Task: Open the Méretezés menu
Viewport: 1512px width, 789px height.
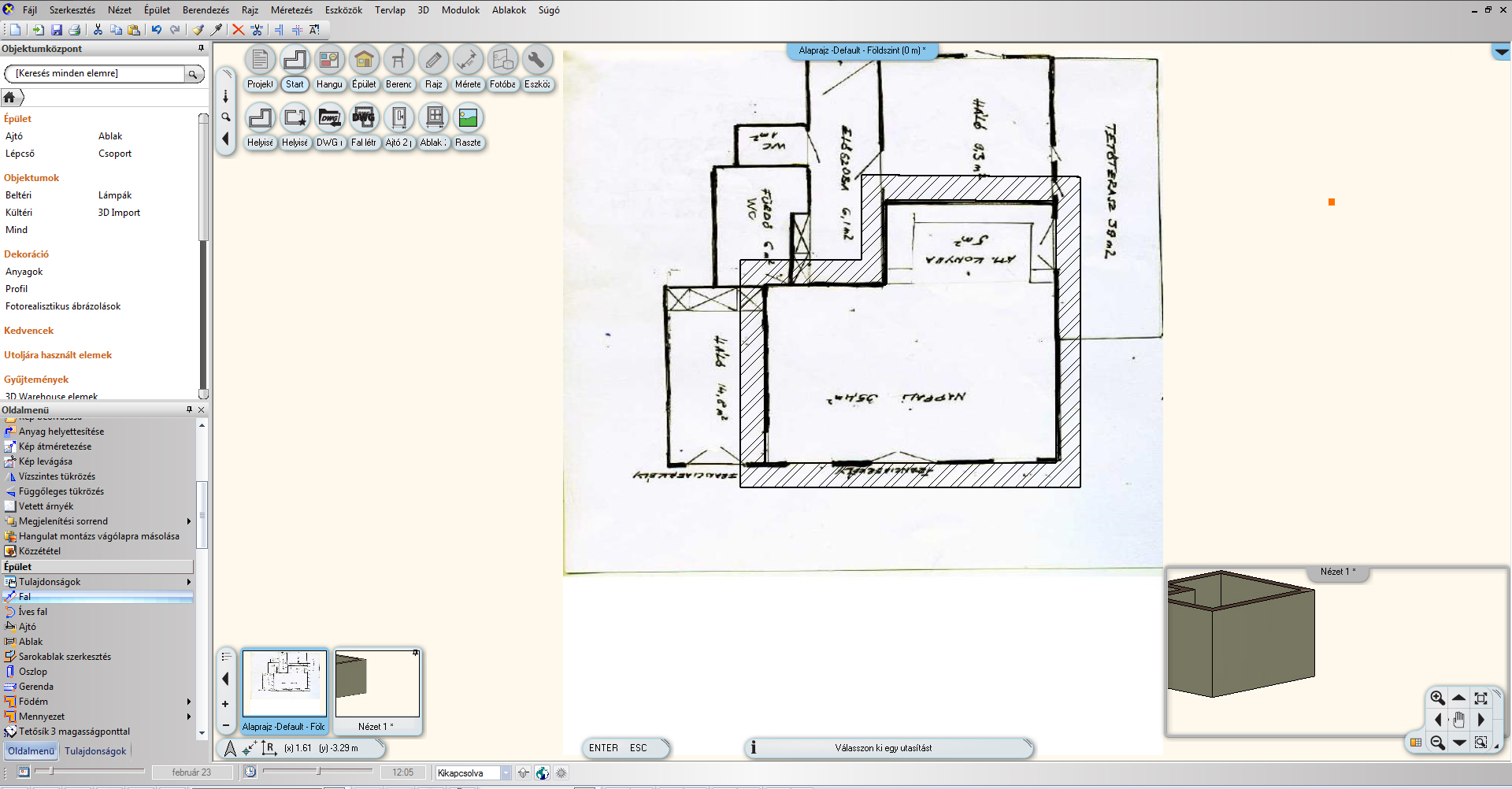Action: (x=291, y=10)
